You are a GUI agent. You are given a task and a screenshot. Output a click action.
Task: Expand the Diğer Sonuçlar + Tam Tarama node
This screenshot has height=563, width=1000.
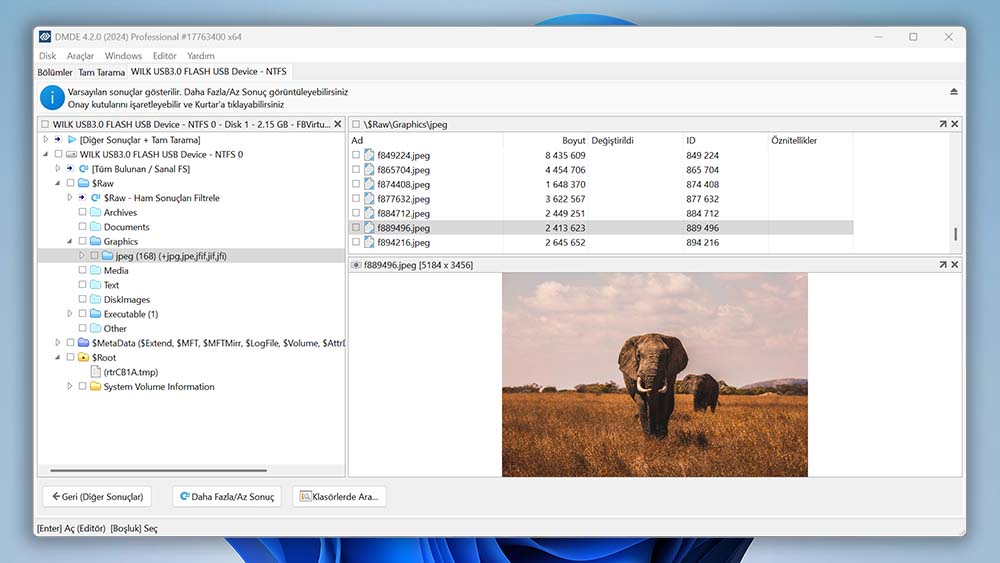click(x=45, y=140)
